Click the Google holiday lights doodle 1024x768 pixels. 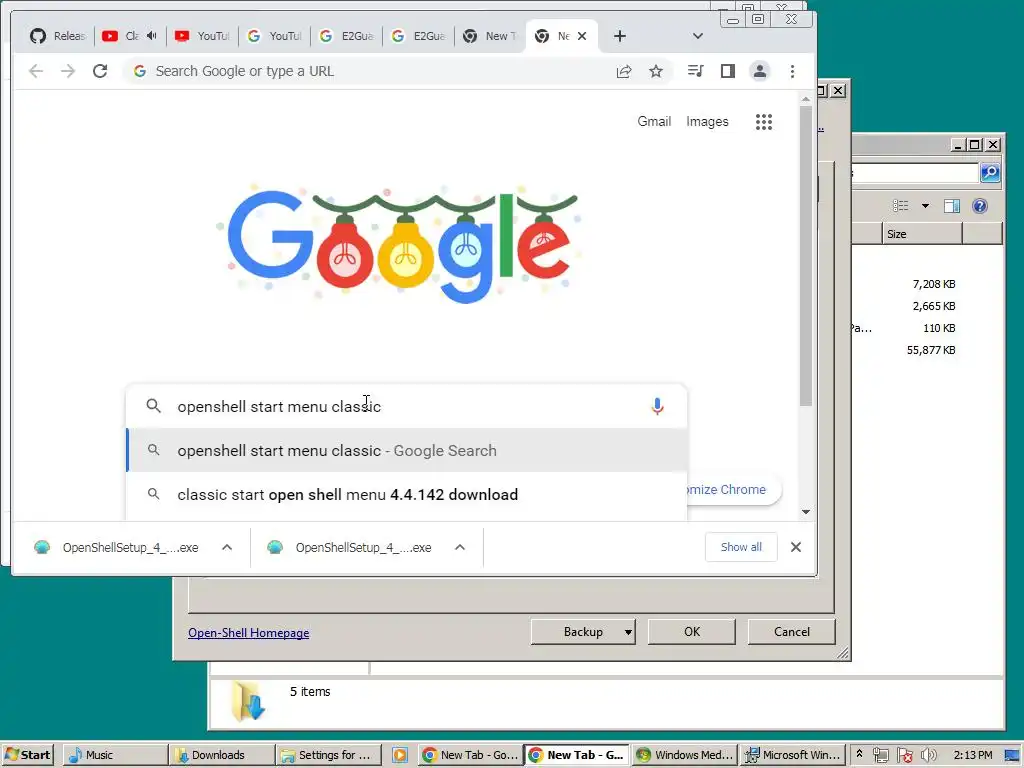click(x=402, y=243)
